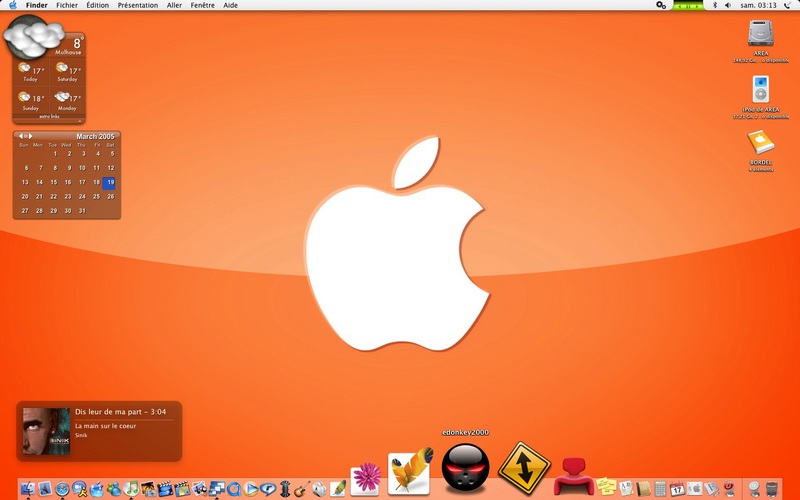Open the Finder menu

tap(37, 5)
